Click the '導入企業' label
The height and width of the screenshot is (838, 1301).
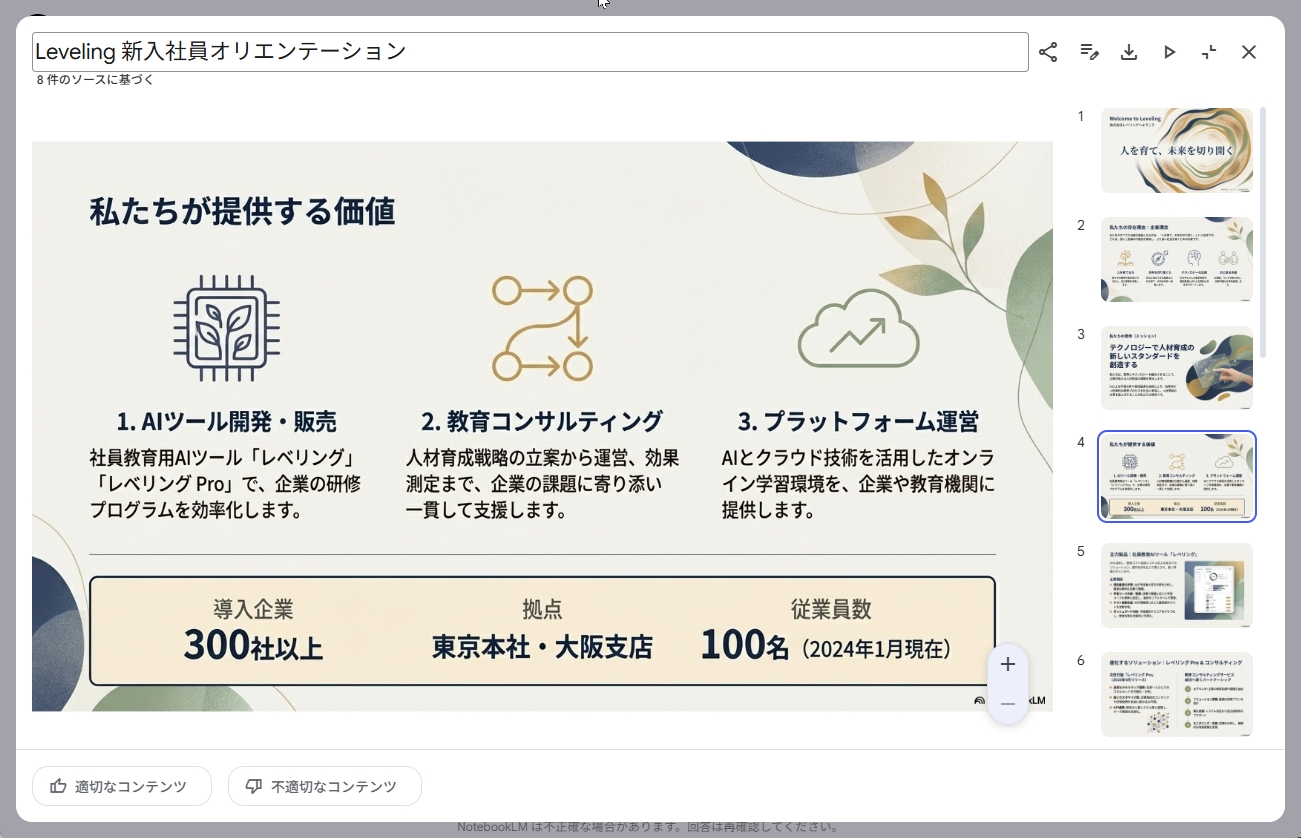[x=253, y=609]
